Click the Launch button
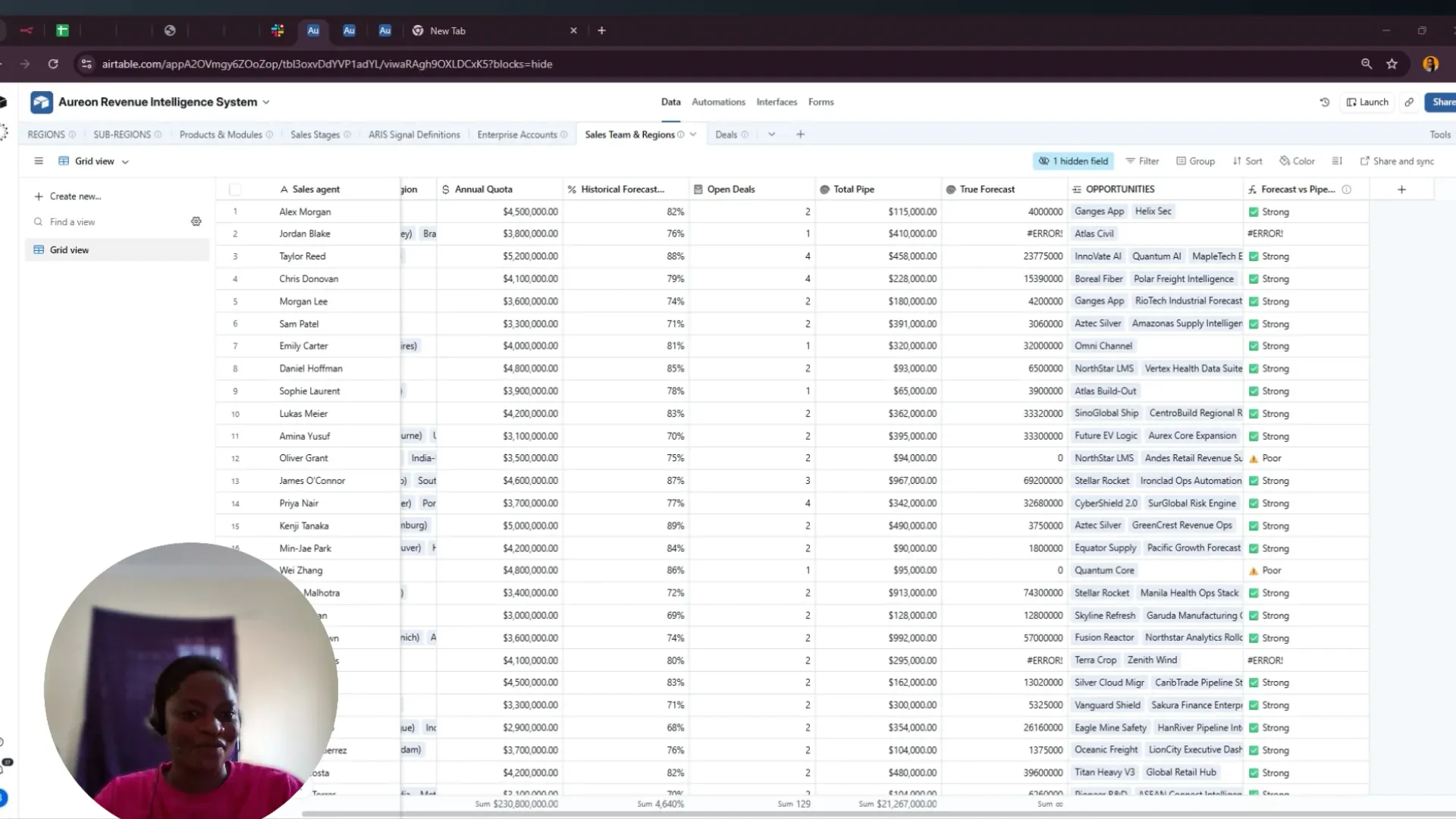 [x=1367, y=102]
